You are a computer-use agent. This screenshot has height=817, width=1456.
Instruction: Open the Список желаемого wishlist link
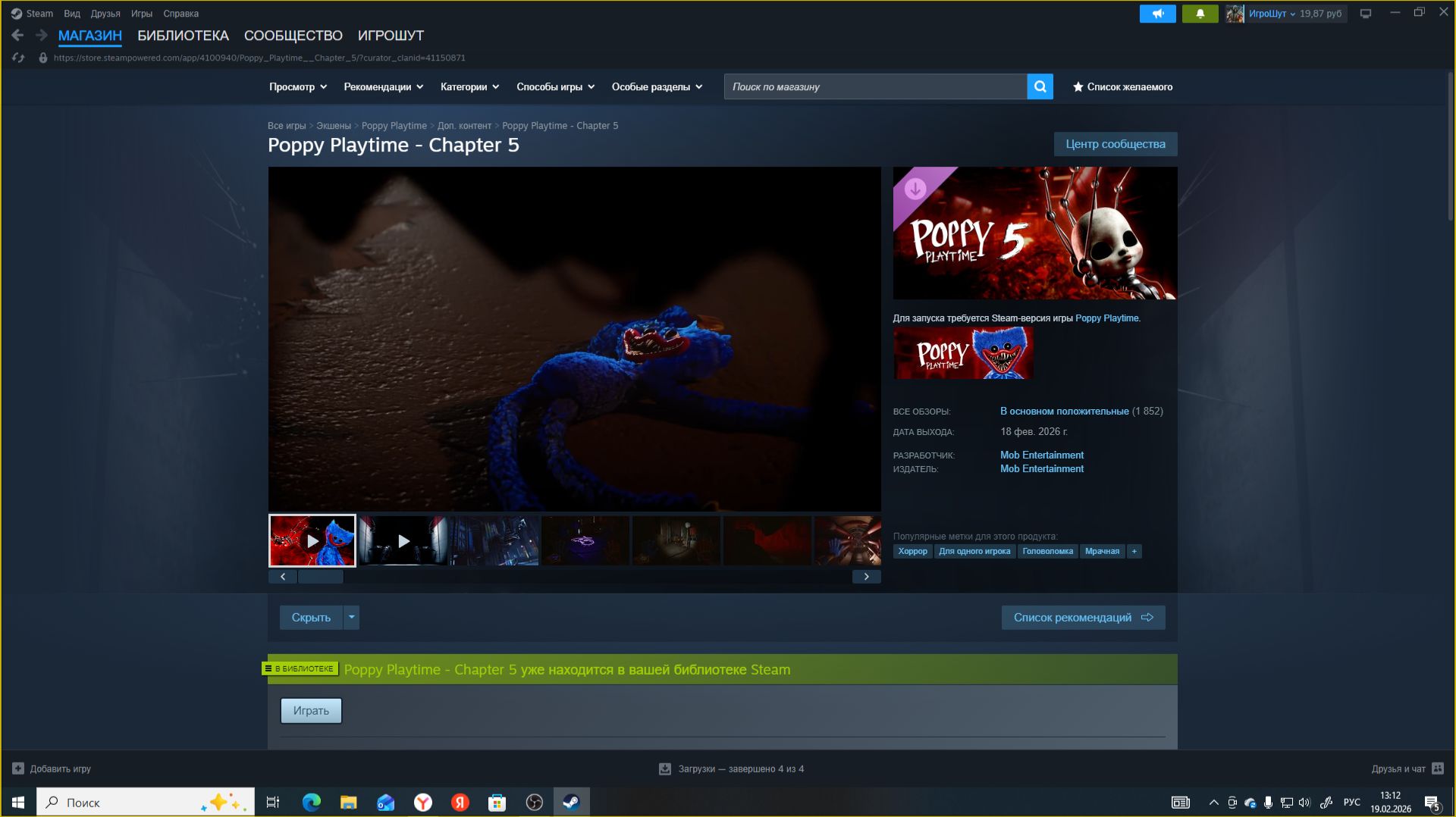tap(1122, 87)
